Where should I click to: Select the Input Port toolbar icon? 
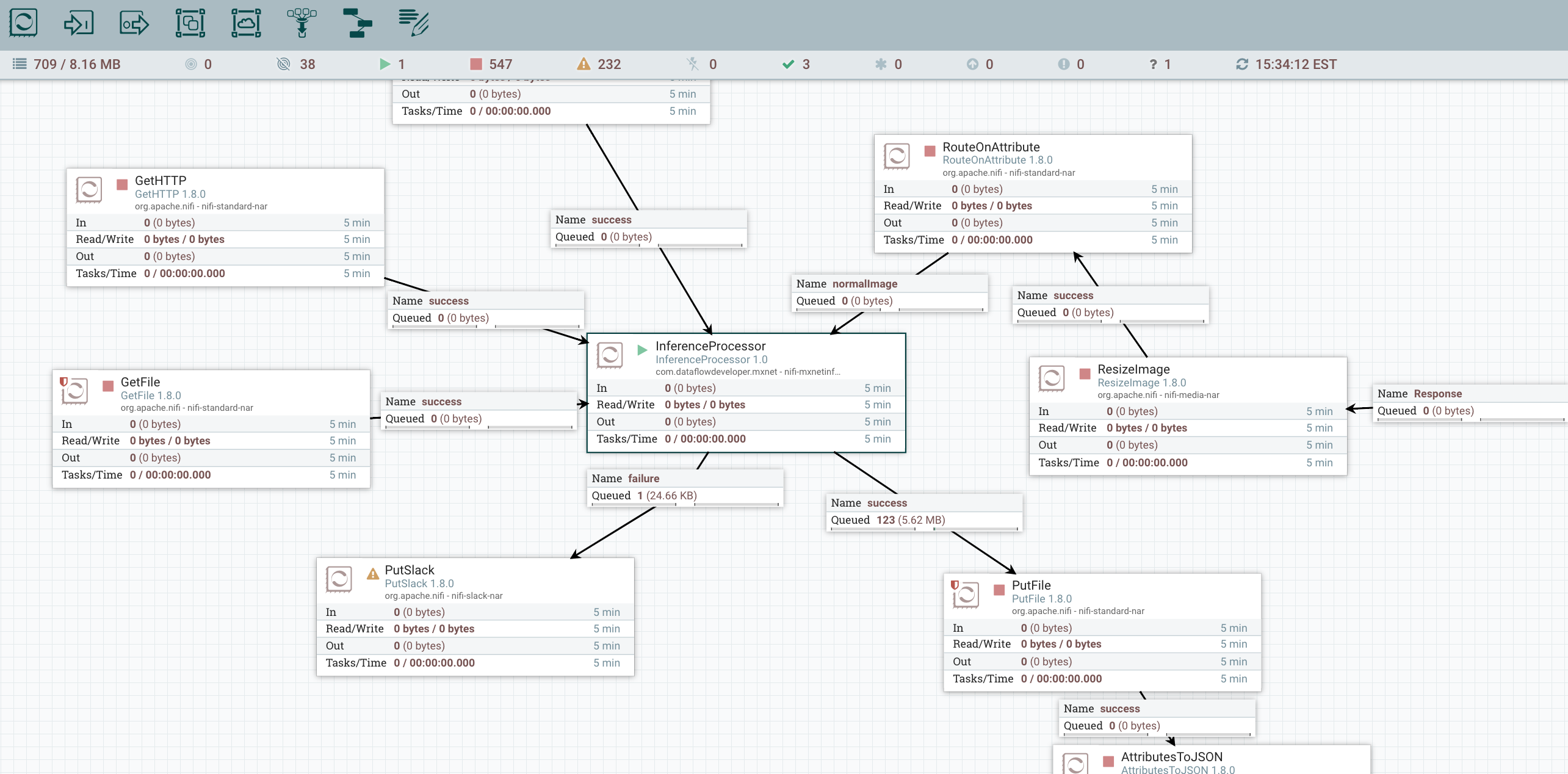coord(79,23)
